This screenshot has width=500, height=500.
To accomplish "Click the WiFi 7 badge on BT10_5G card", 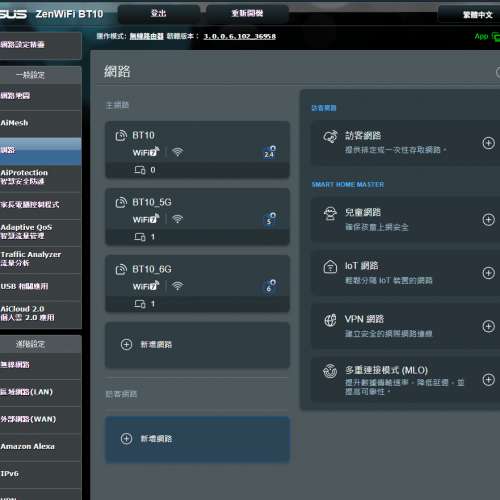I will pyautogui.click(x=146, y=219).
